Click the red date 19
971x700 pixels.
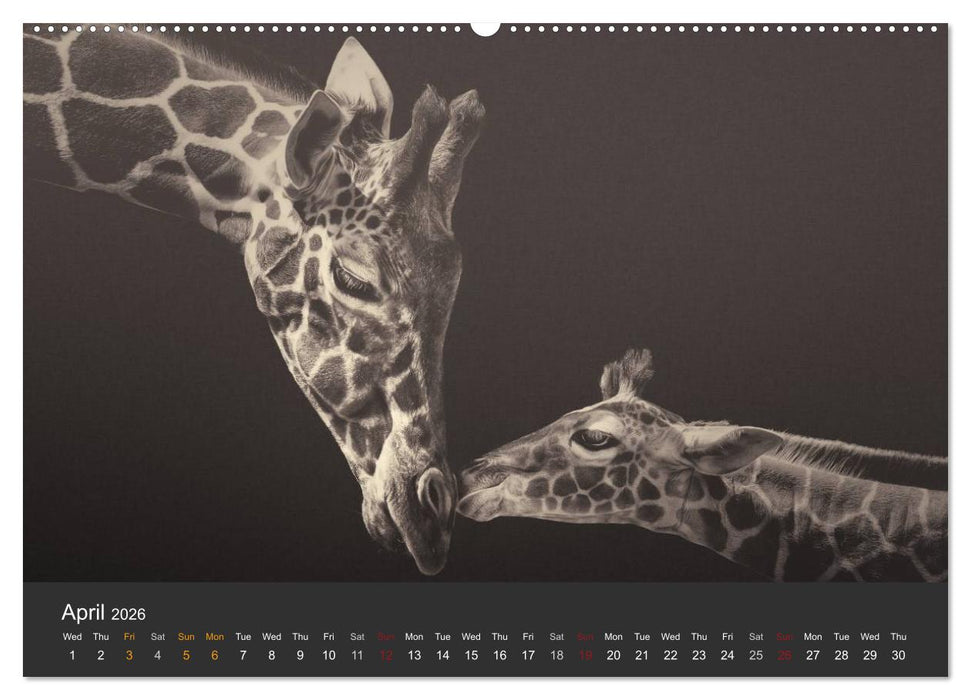(x=584, y=652)
